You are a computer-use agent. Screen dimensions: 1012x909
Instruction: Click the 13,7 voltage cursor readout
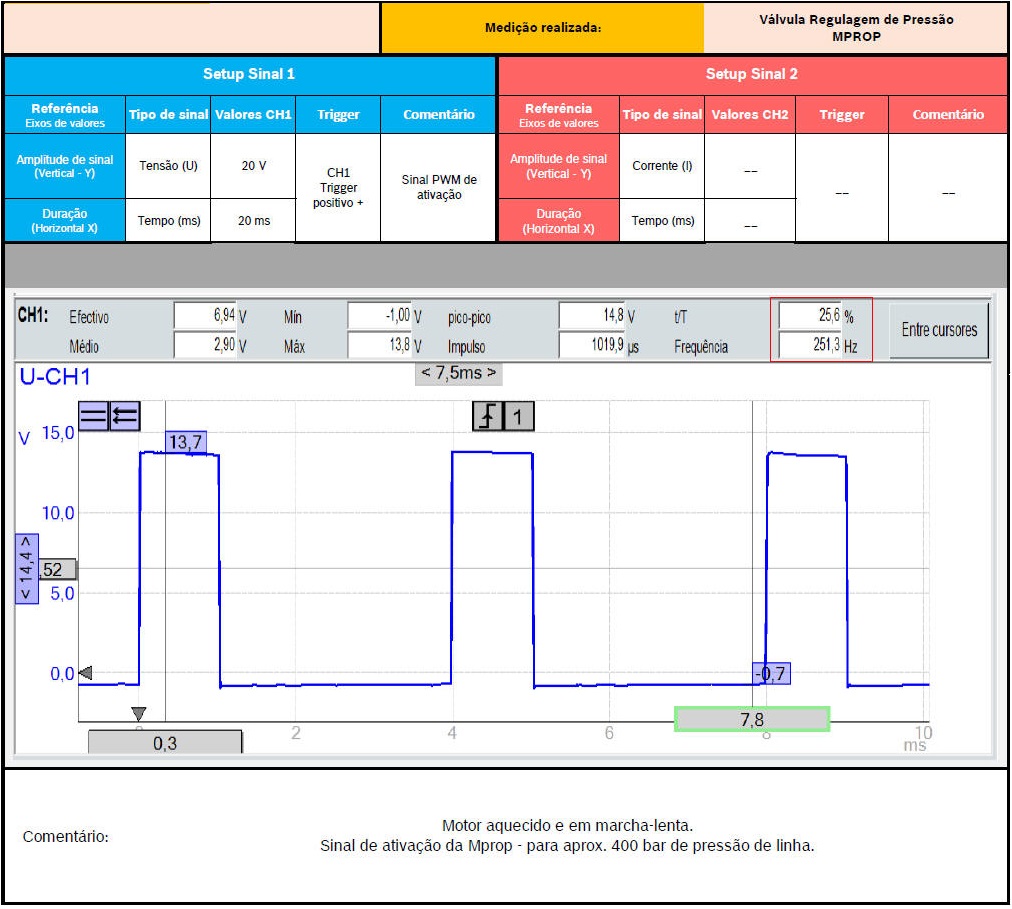(186, 442)
